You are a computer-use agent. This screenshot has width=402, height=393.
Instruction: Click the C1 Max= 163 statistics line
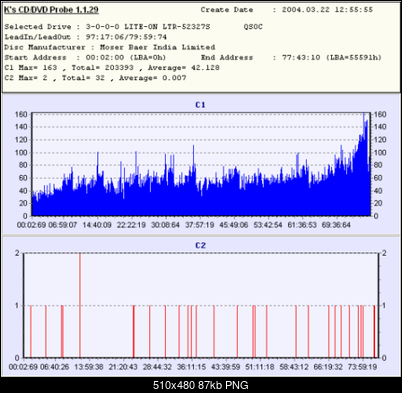tap(112, 68)
